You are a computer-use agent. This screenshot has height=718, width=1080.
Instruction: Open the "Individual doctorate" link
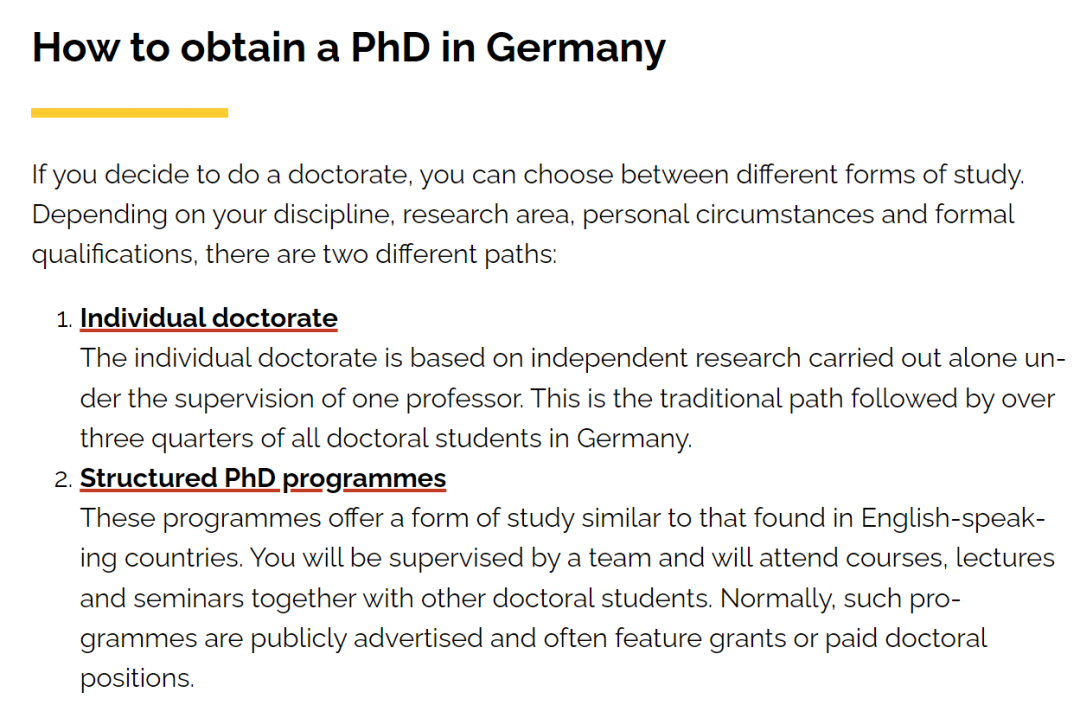[209, 318]
